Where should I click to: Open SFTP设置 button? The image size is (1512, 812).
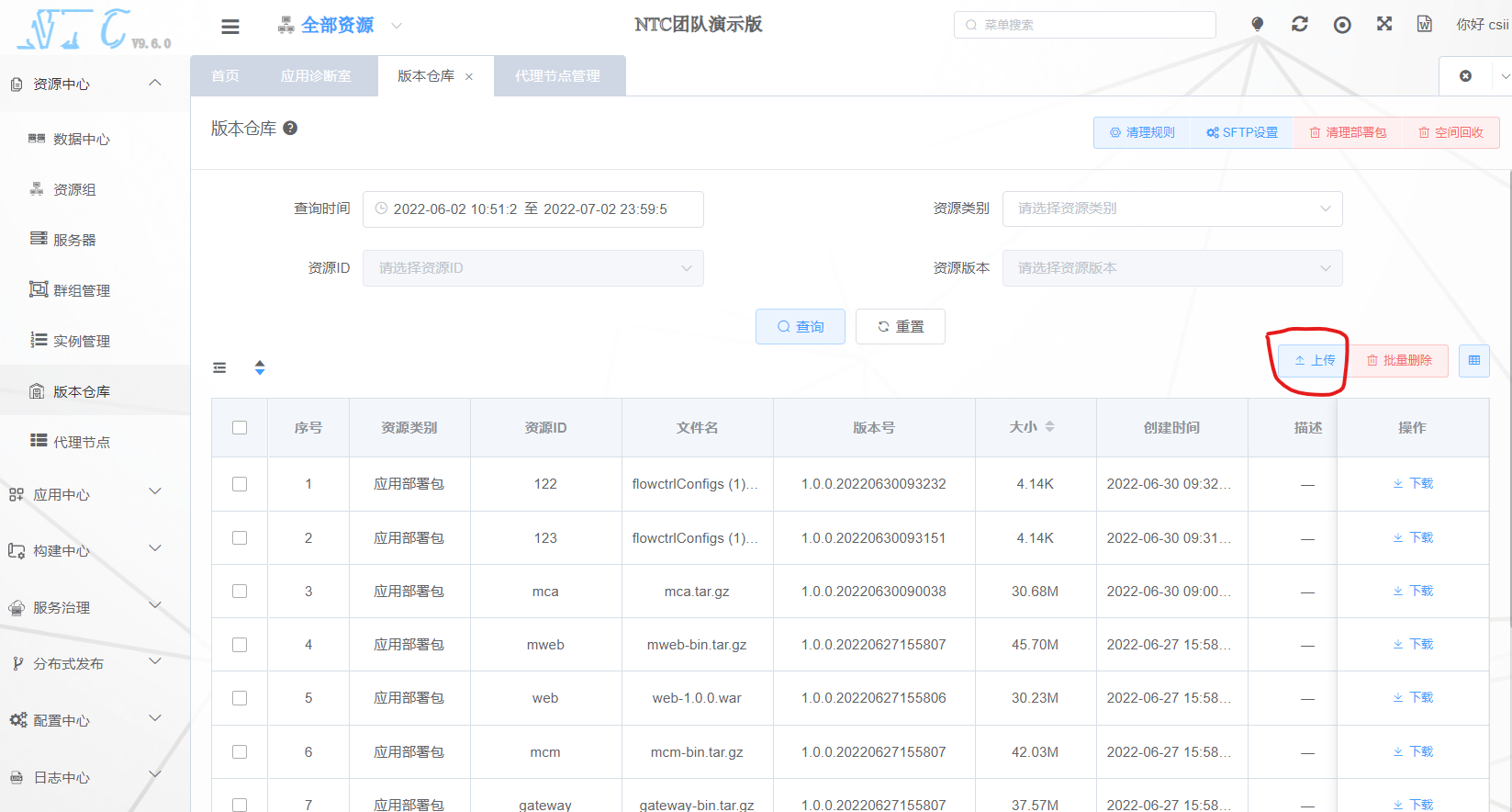point(1242,133)
